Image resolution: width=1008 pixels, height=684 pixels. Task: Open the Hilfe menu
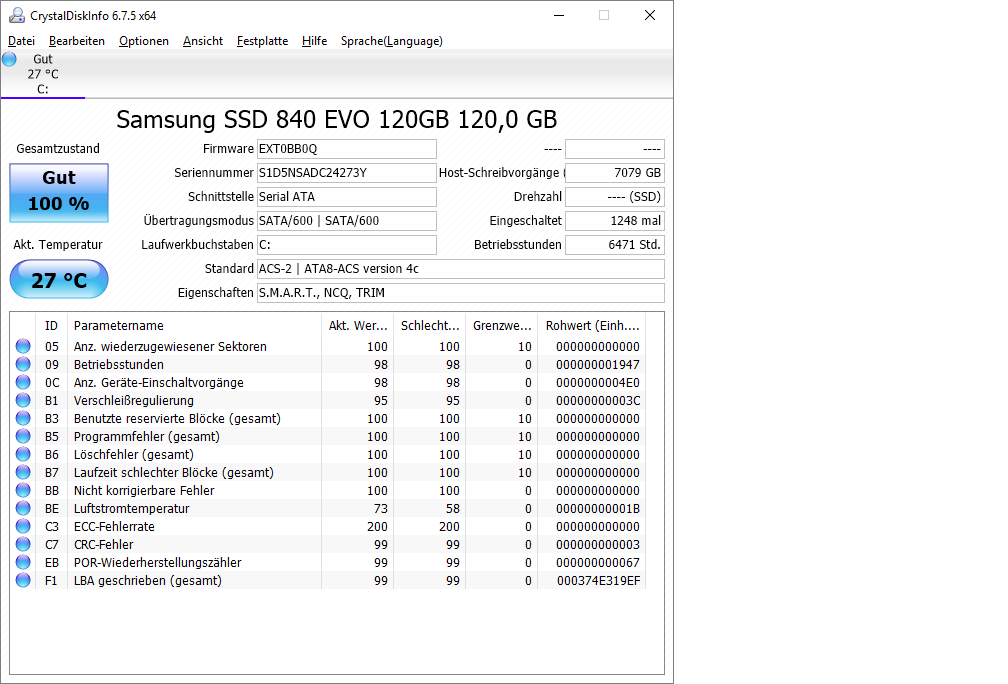314,40
